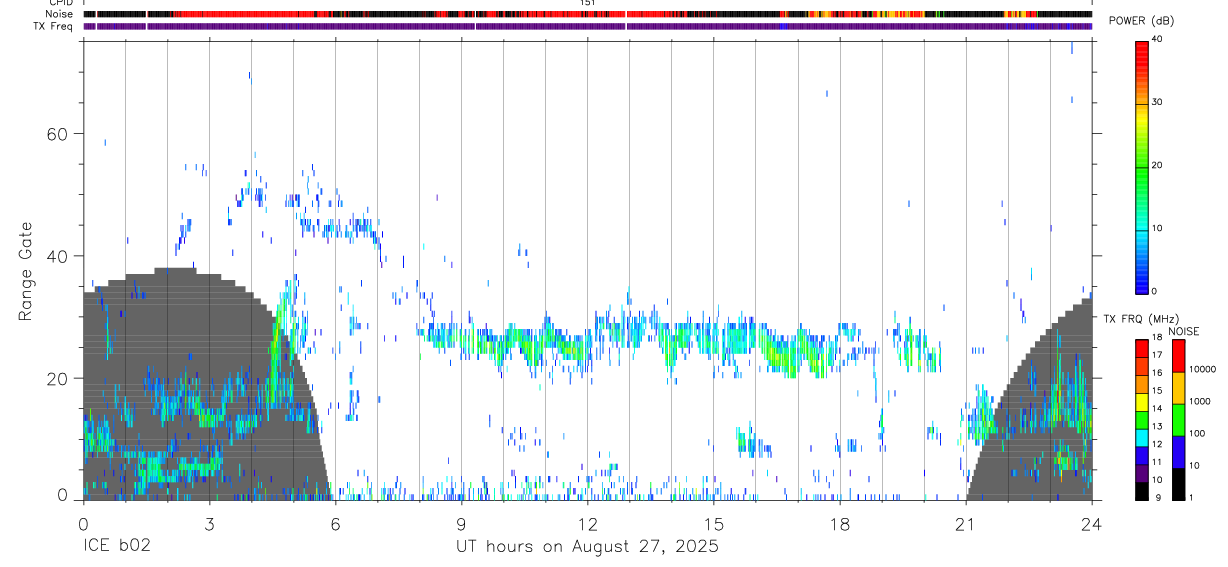
Task: Click the 21 tick on UT hours axis
Action: pyautogui.click(x=965, y=524)
